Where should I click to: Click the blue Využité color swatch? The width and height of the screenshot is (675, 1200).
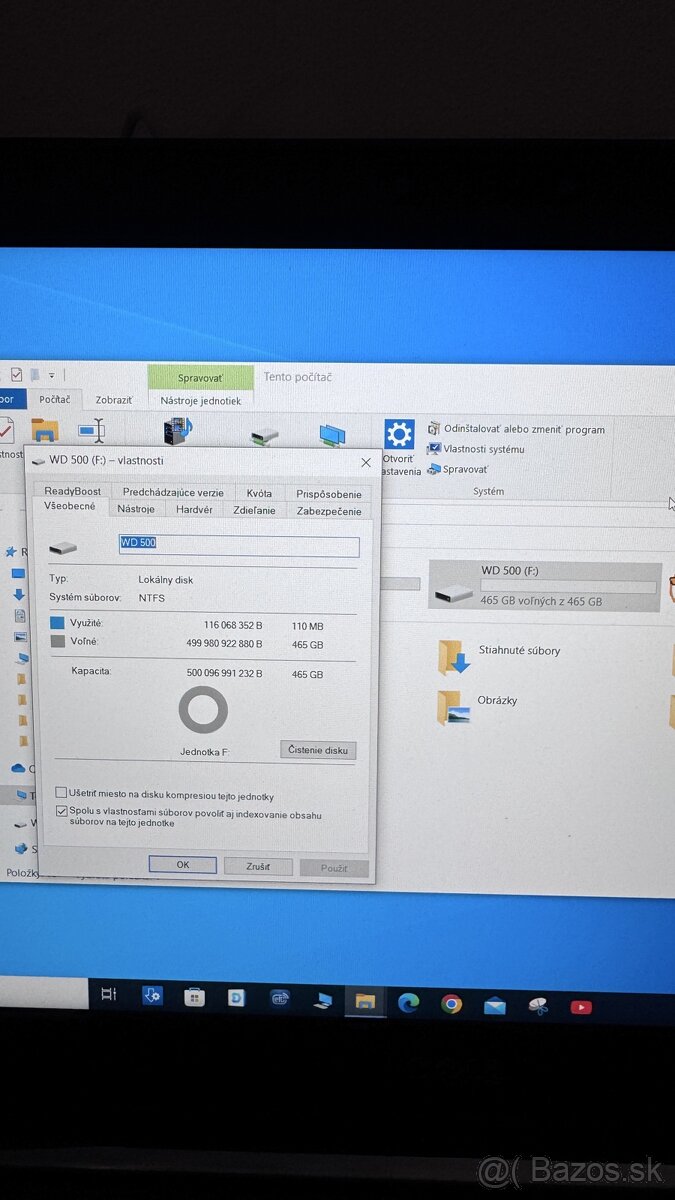point(57,623)
